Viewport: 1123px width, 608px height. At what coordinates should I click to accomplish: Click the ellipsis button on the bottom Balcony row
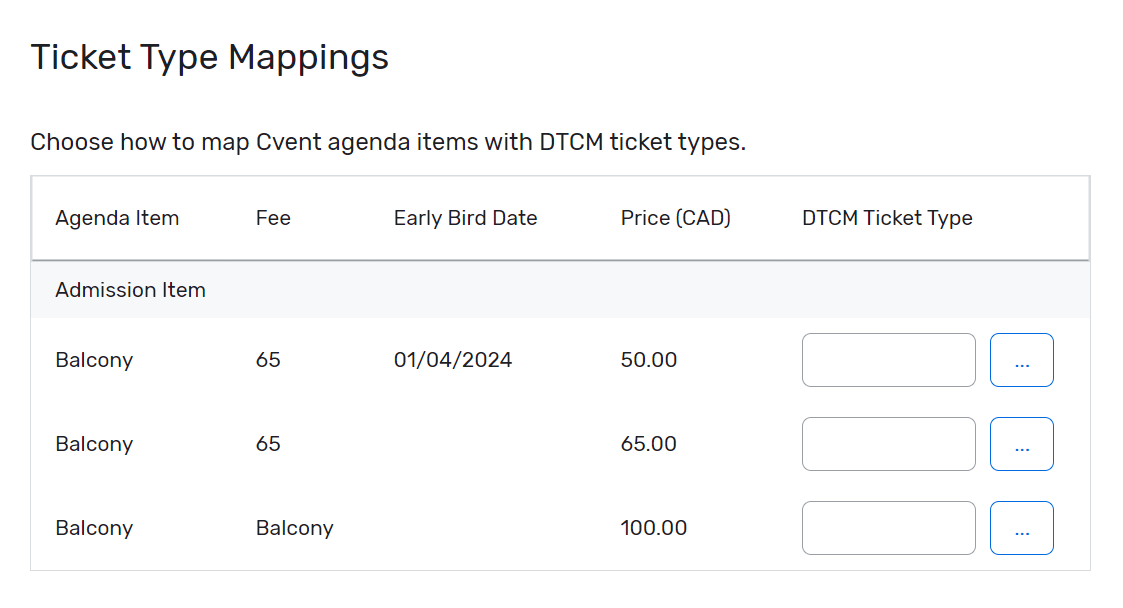(x=1021, y=527)
